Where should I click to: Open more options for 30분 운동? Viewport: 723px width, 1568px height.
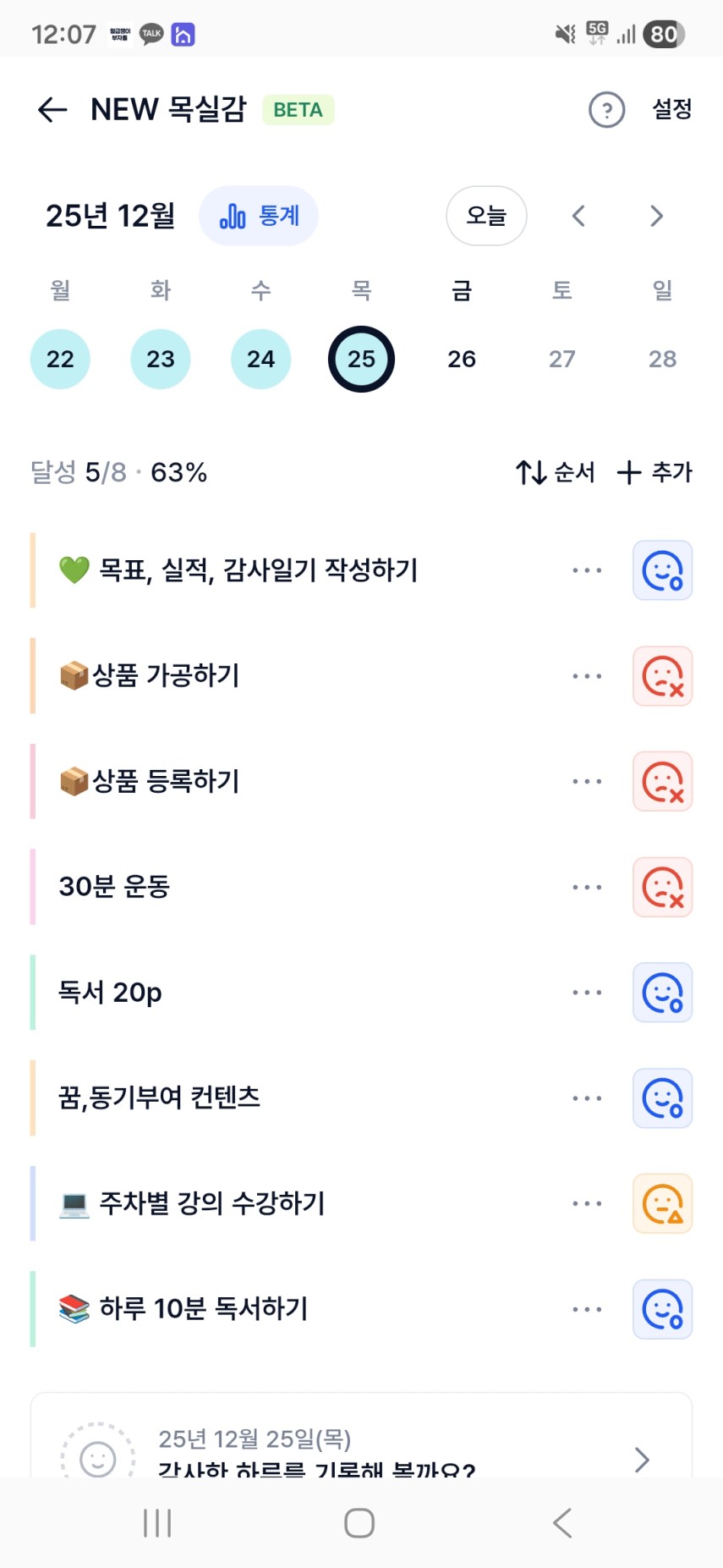587,887
